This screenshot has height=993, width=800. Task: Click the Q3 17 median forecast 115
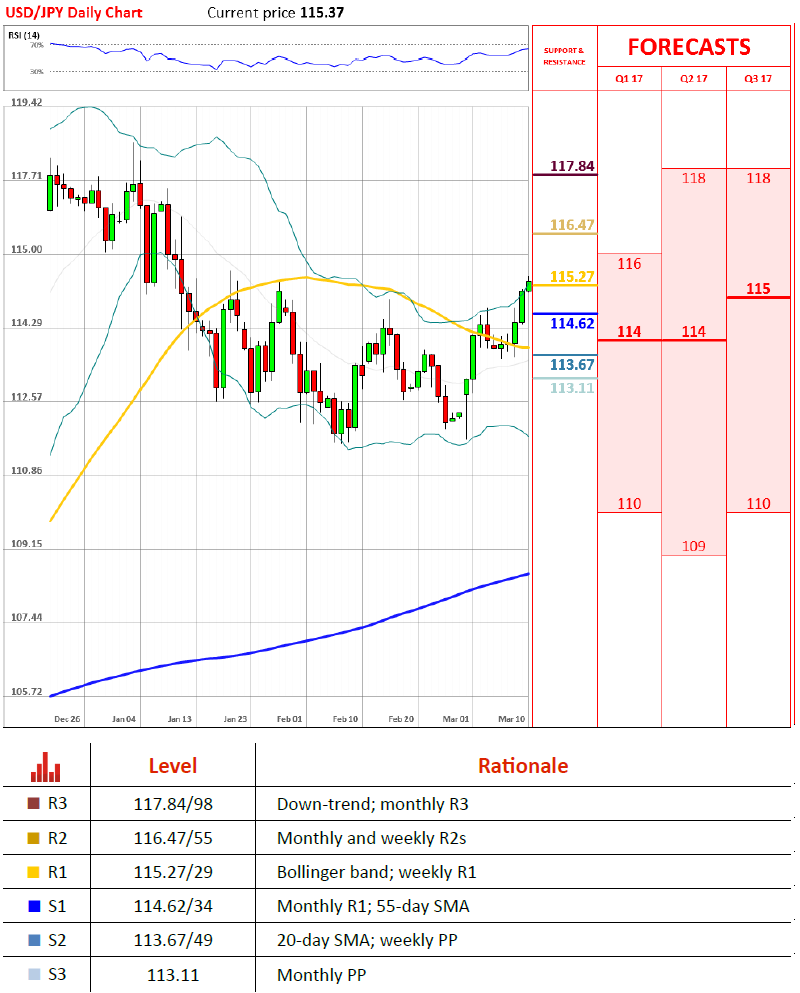[x=758, y=289]
